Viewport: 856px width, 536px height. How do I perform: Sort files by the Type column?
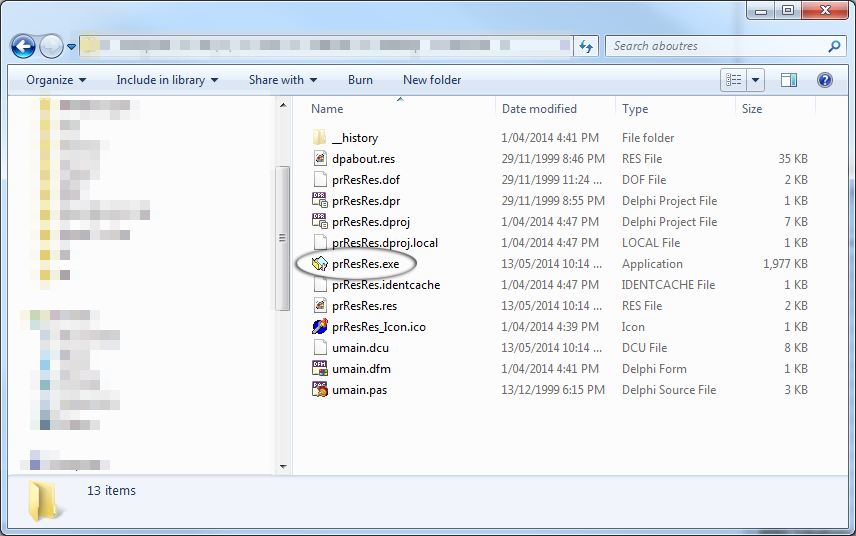[x=635, y=109]
